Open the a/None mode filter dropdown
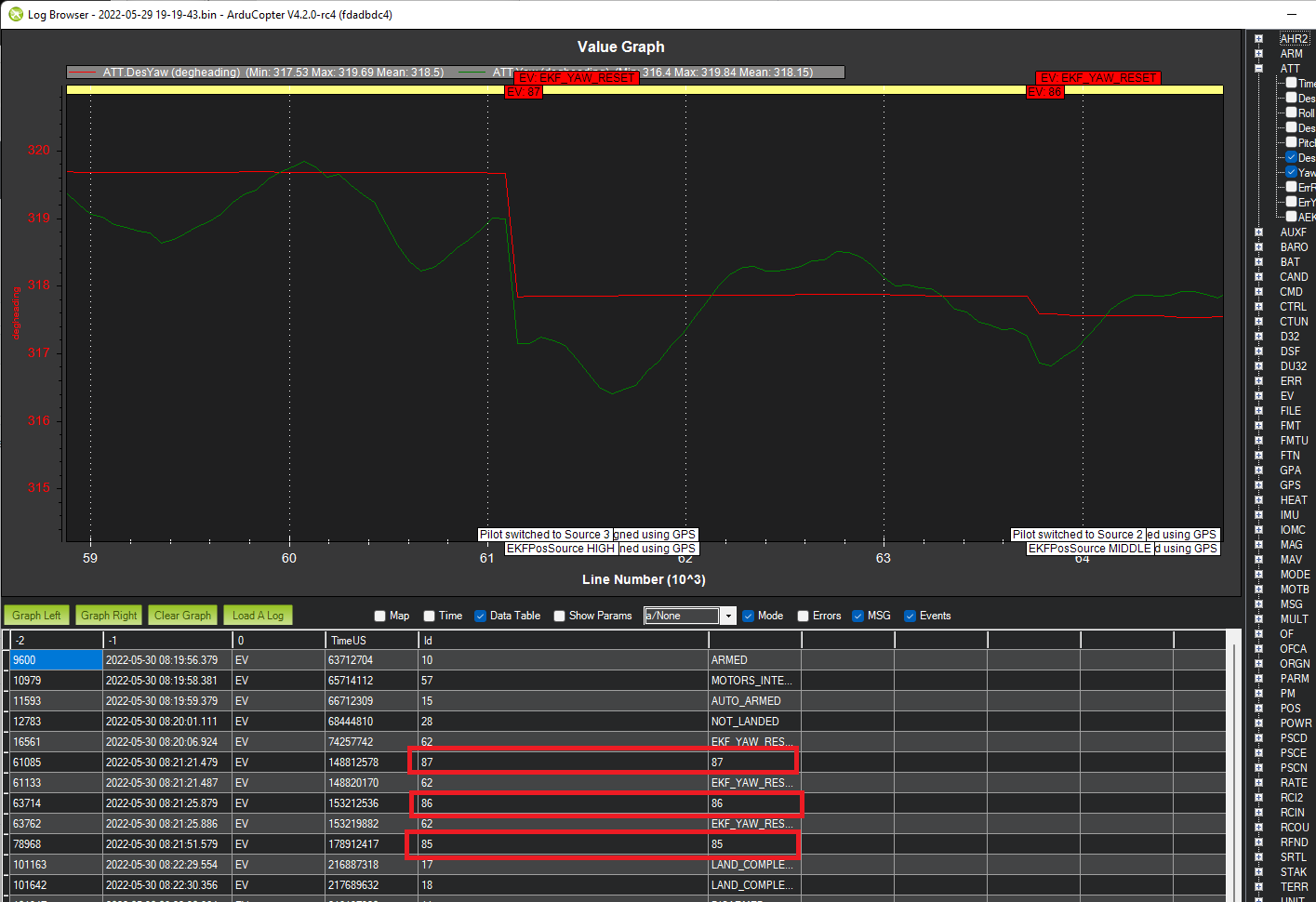Image resolution: width=1316 pixels, height=902 pixels. [728, 616]
